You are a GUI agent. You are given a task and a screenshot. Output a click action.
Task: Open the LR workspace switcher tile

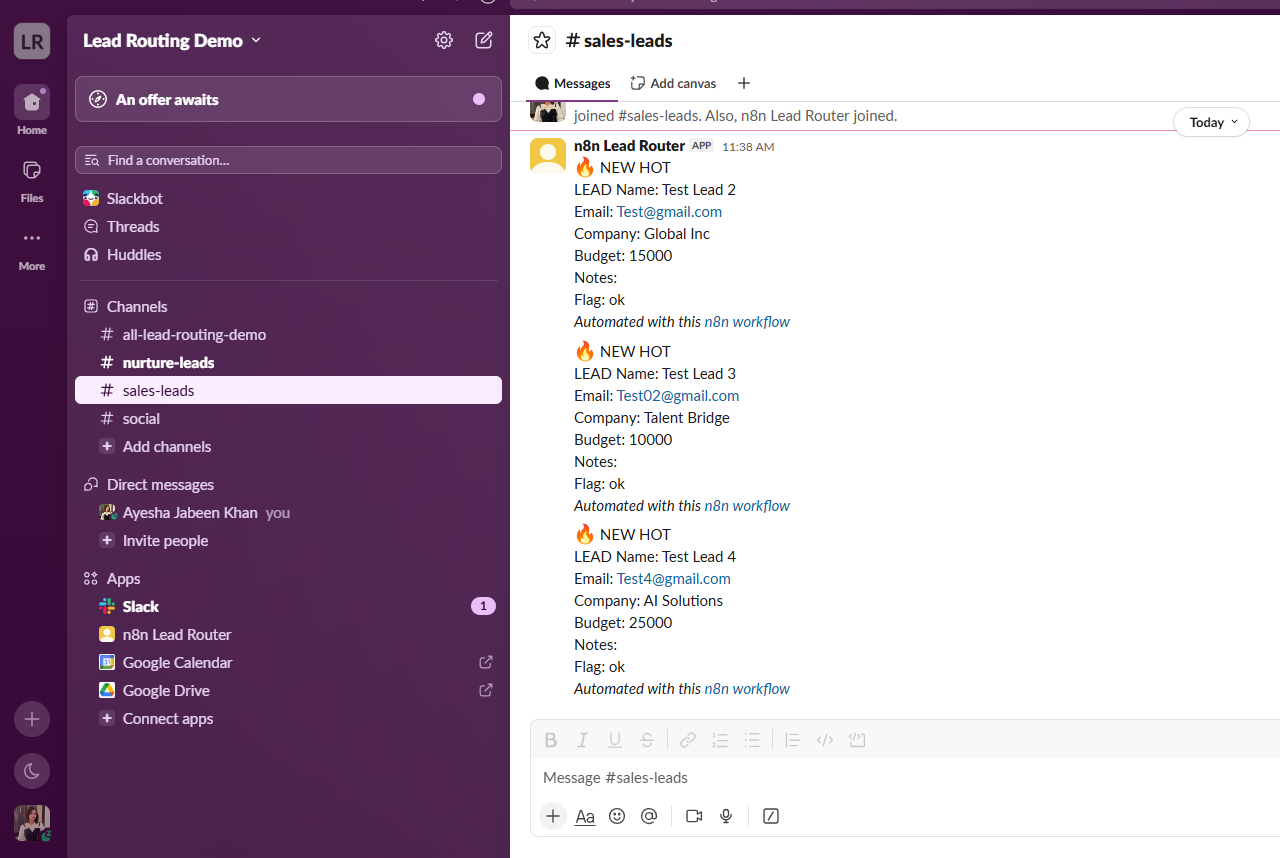pyautogui.click(x=32, y=41)
